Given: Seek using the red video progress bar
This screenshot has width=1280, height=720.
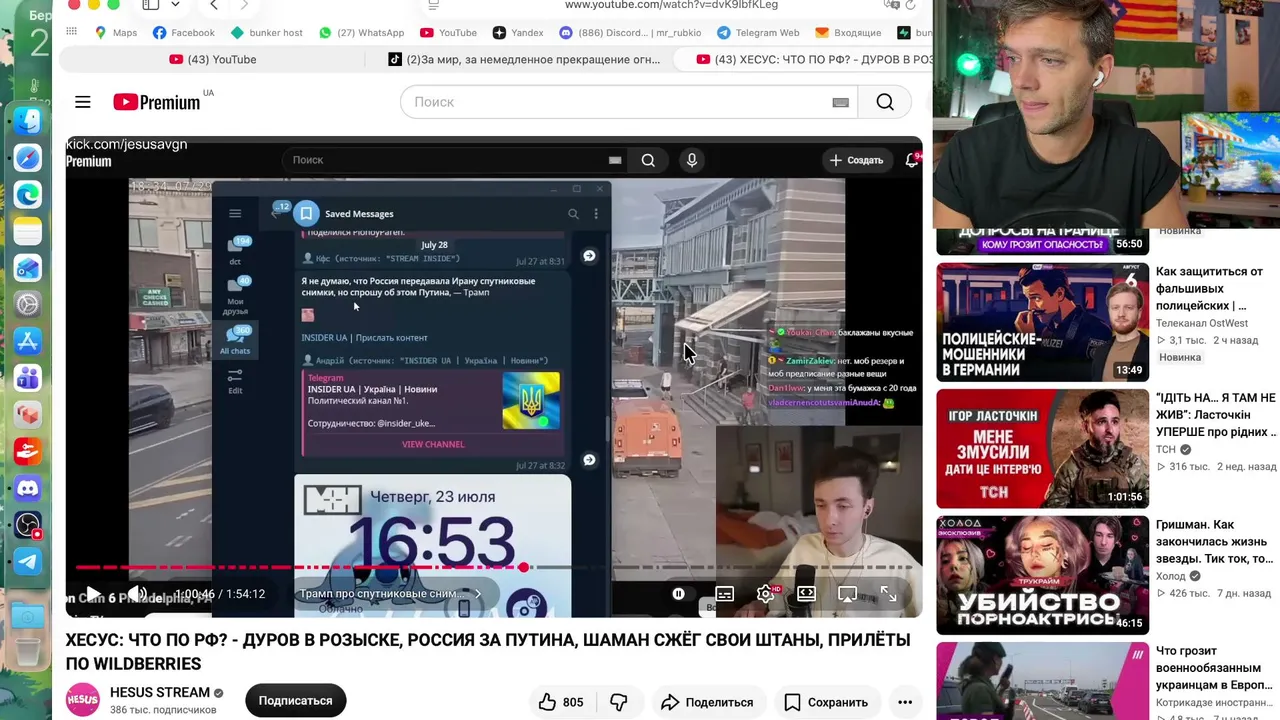Looking at the screenshot, I should [x=494, y=568].
